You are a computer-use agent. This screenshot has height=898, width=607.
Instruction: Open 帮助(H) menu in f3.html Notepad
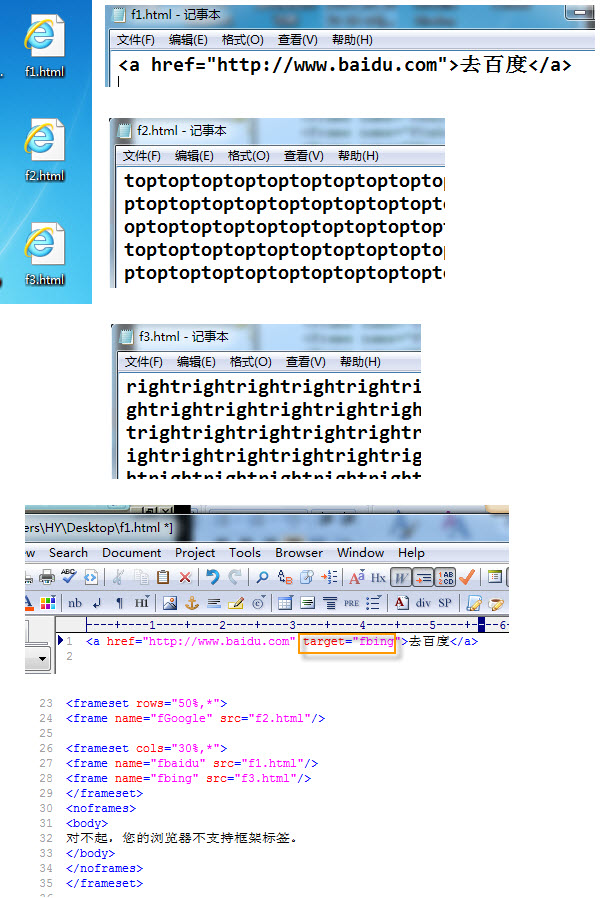click(x=360, y=362)
